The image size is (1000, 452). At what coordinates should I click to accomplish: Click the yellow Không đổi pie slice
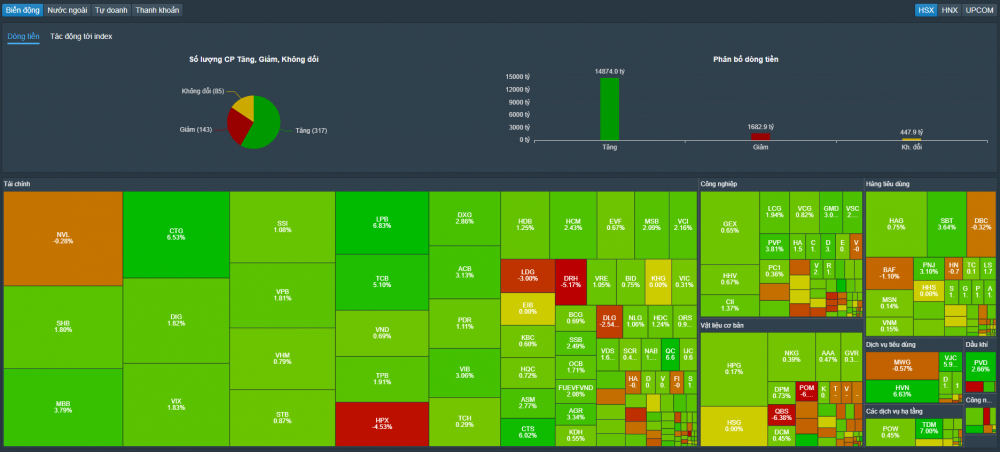click(x=243, y=103)
